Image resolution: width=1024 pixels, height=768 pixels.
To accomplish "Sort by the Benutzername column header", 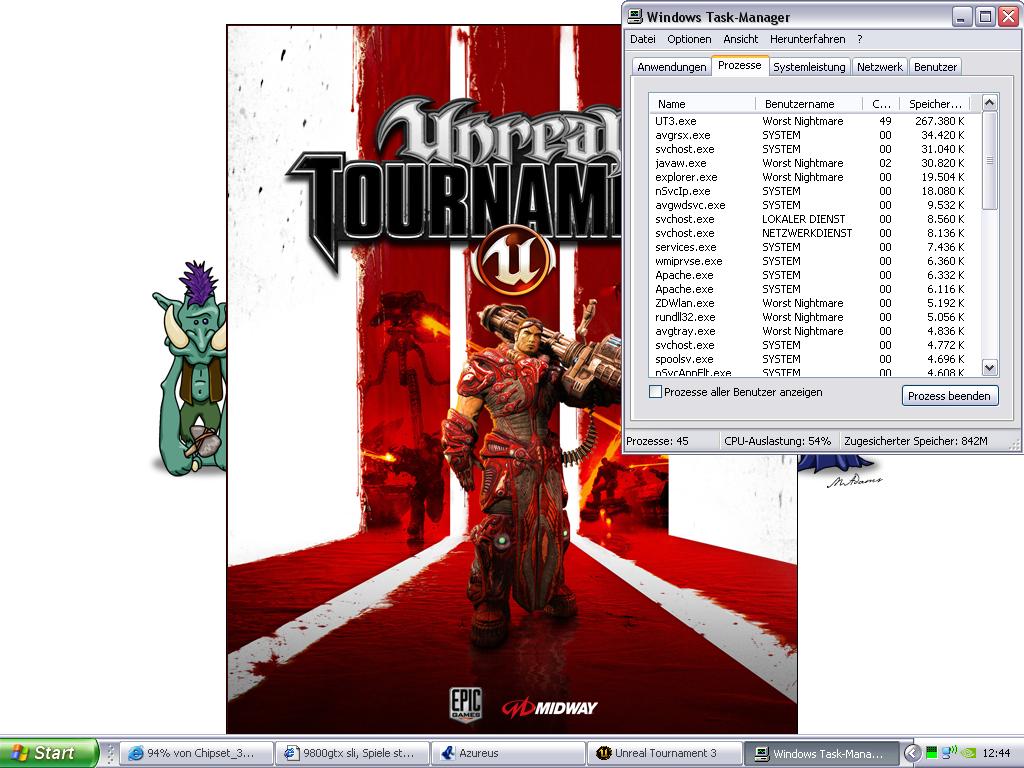I will (808, 104).
